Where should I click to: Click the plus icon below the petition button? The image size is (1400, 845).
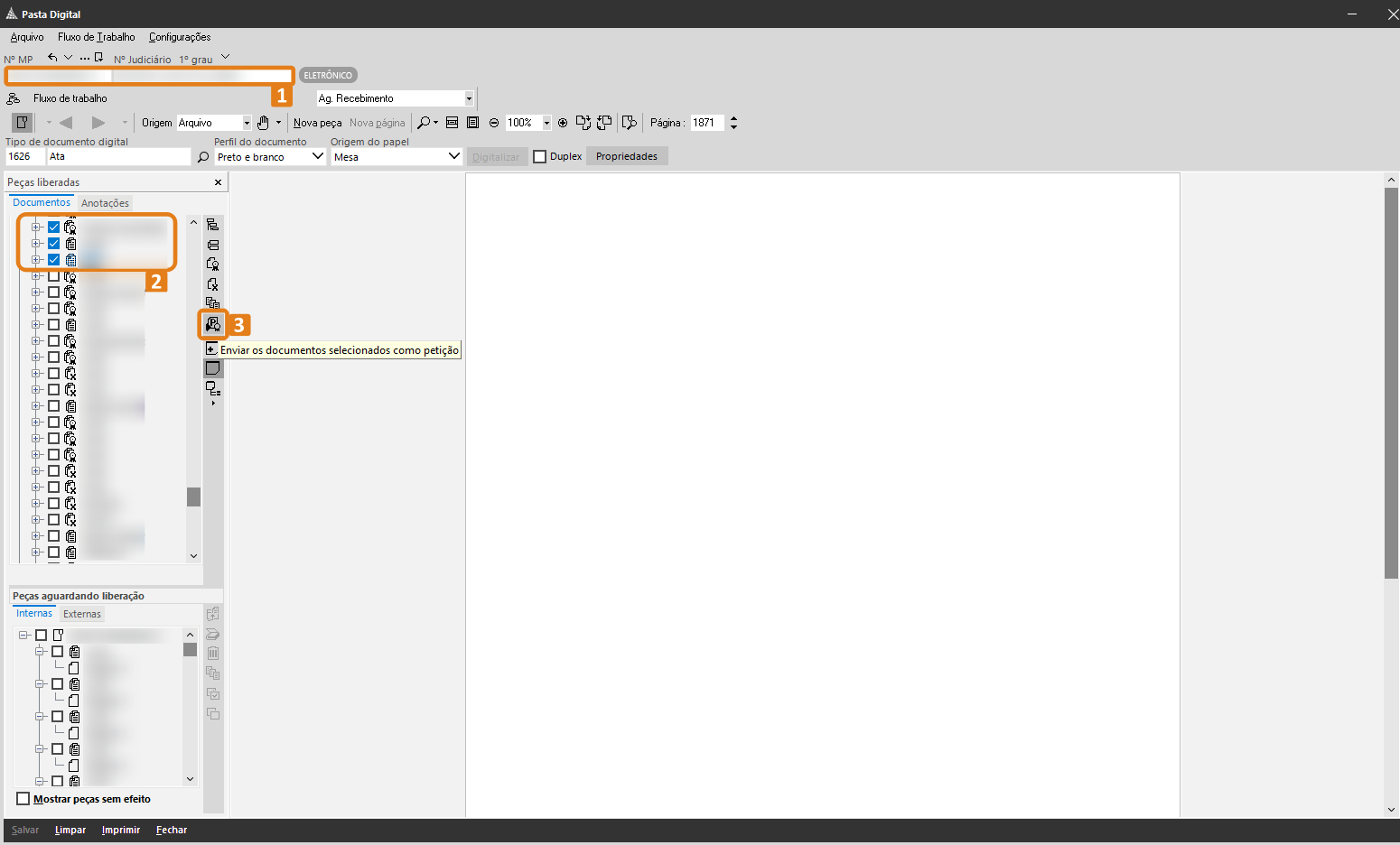pyautogui.click(x=211, y=349)
